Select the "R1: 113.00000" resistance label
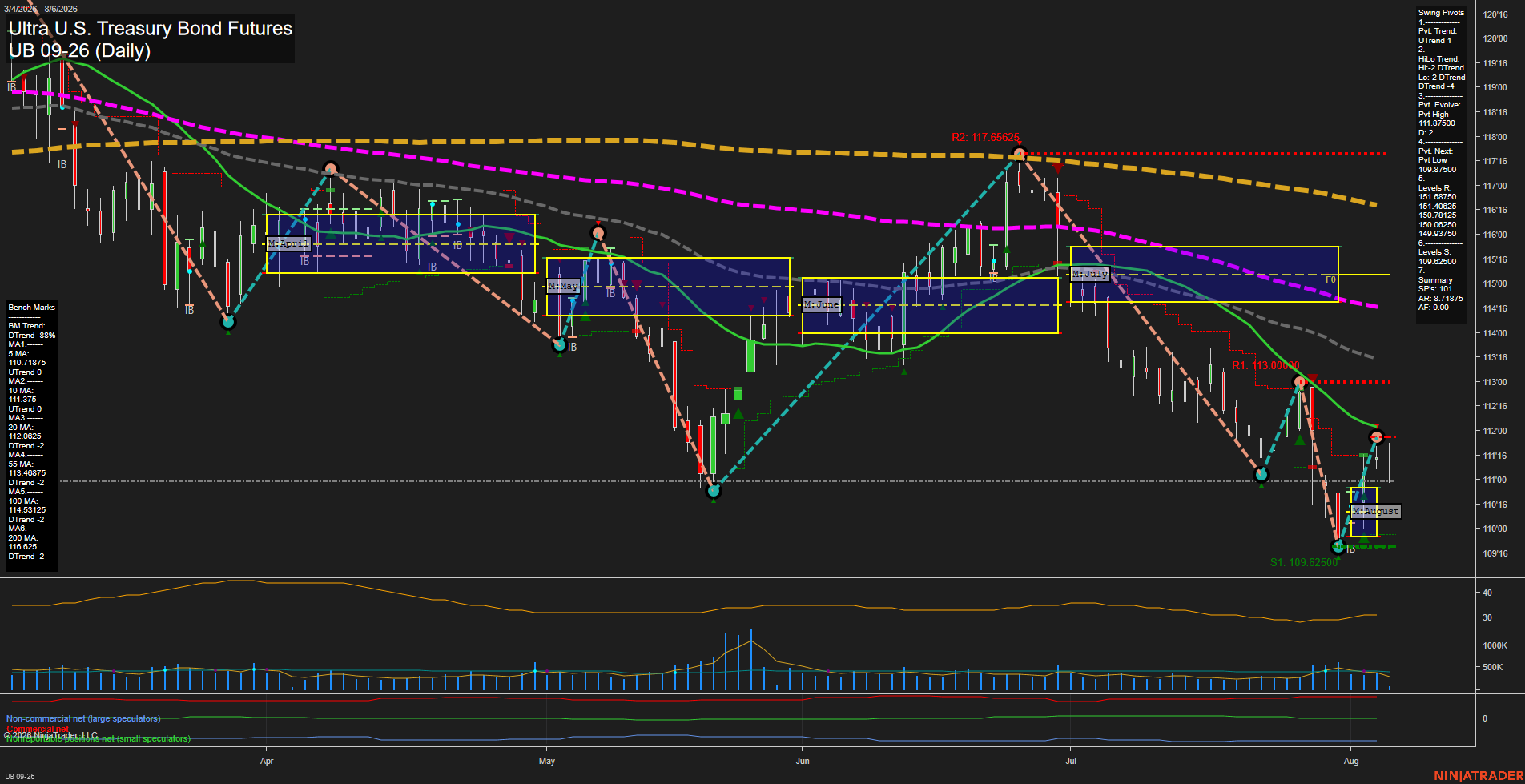The width and height of the screenshot is (1525, 784). tap(1265, 365)
